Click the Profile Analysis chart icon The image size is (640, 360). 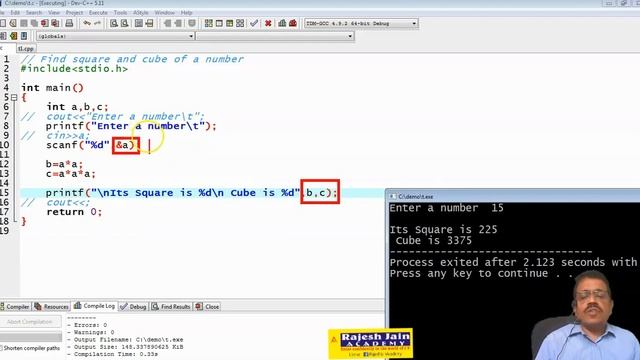click(282, 23)
